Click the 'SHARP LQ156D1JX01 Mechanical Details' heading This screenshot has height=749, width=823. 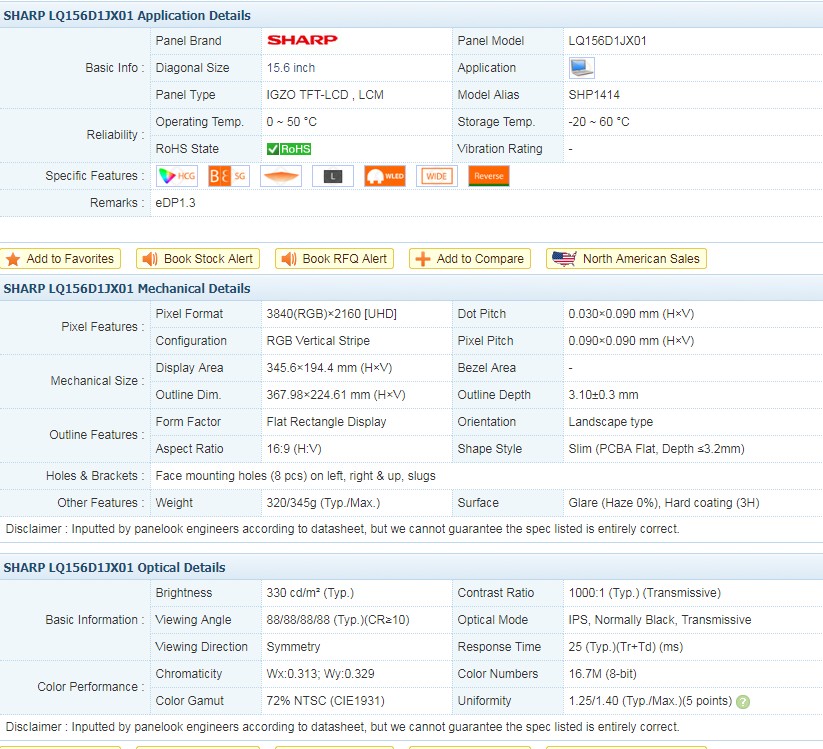(127, 289)
